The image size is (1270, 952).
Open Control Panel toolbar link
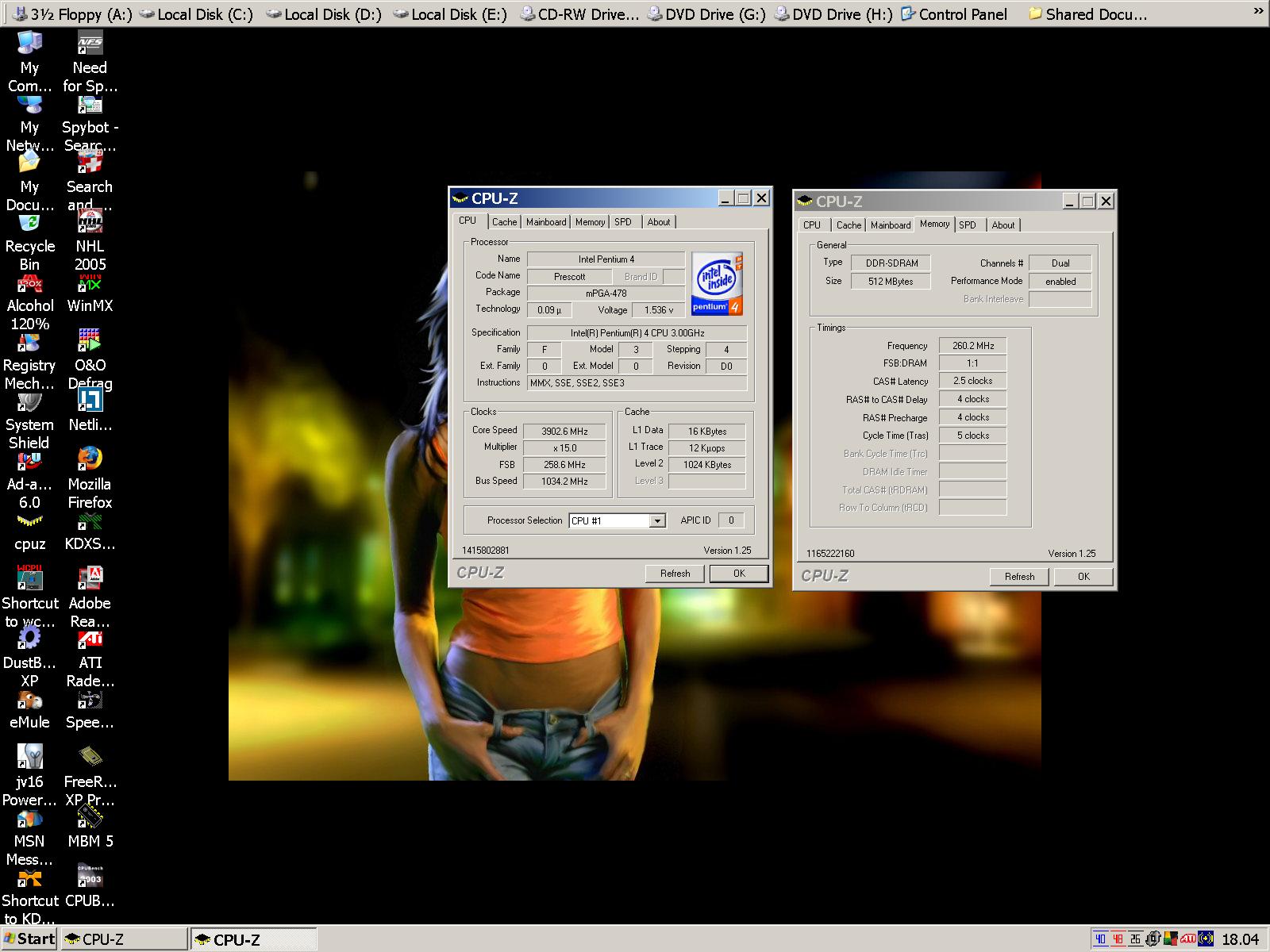point(954,14)
